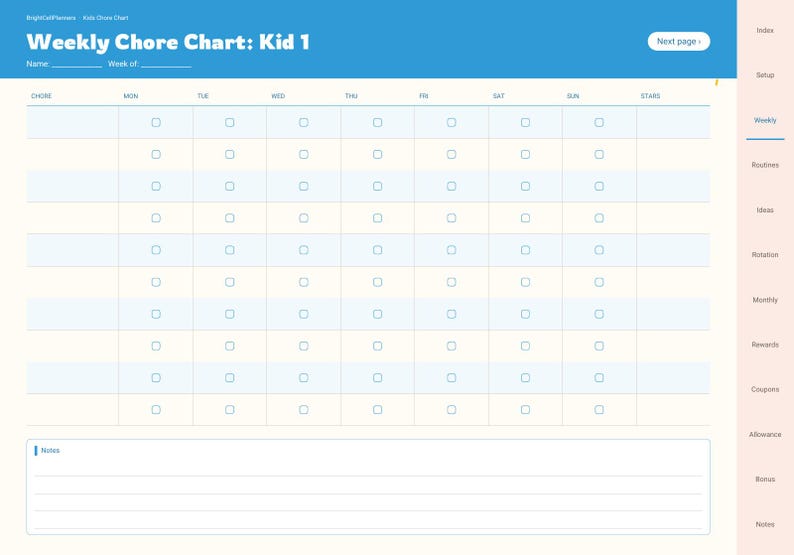Select the Weekly tab
Viewport: 794px width, 555px height.
(x=765, y=120)
